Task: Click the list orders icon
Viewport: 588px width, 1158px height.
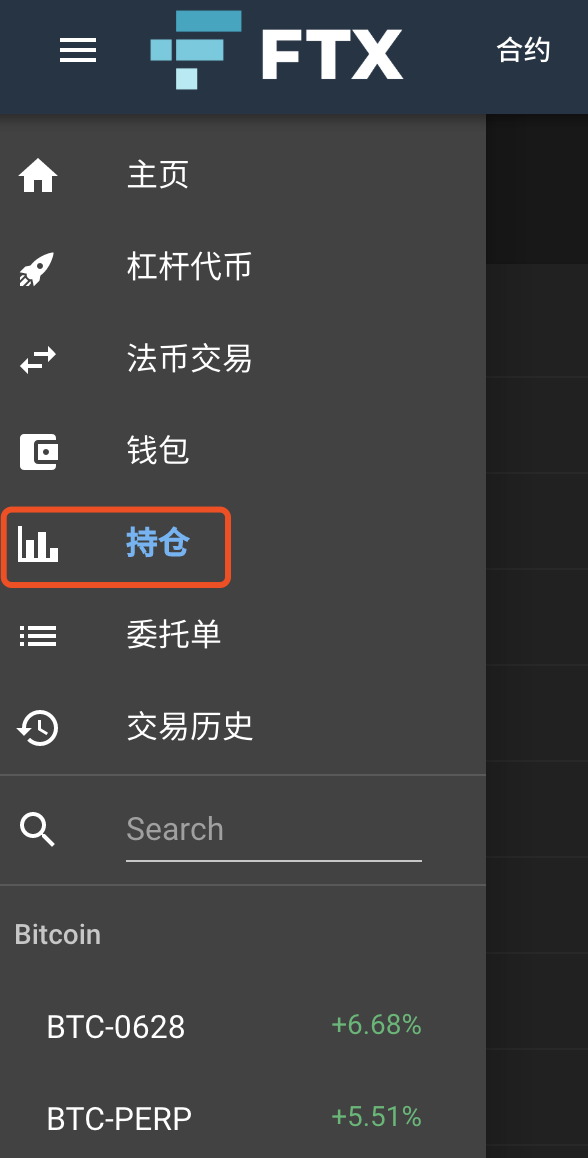Action: tap(38, 636)
